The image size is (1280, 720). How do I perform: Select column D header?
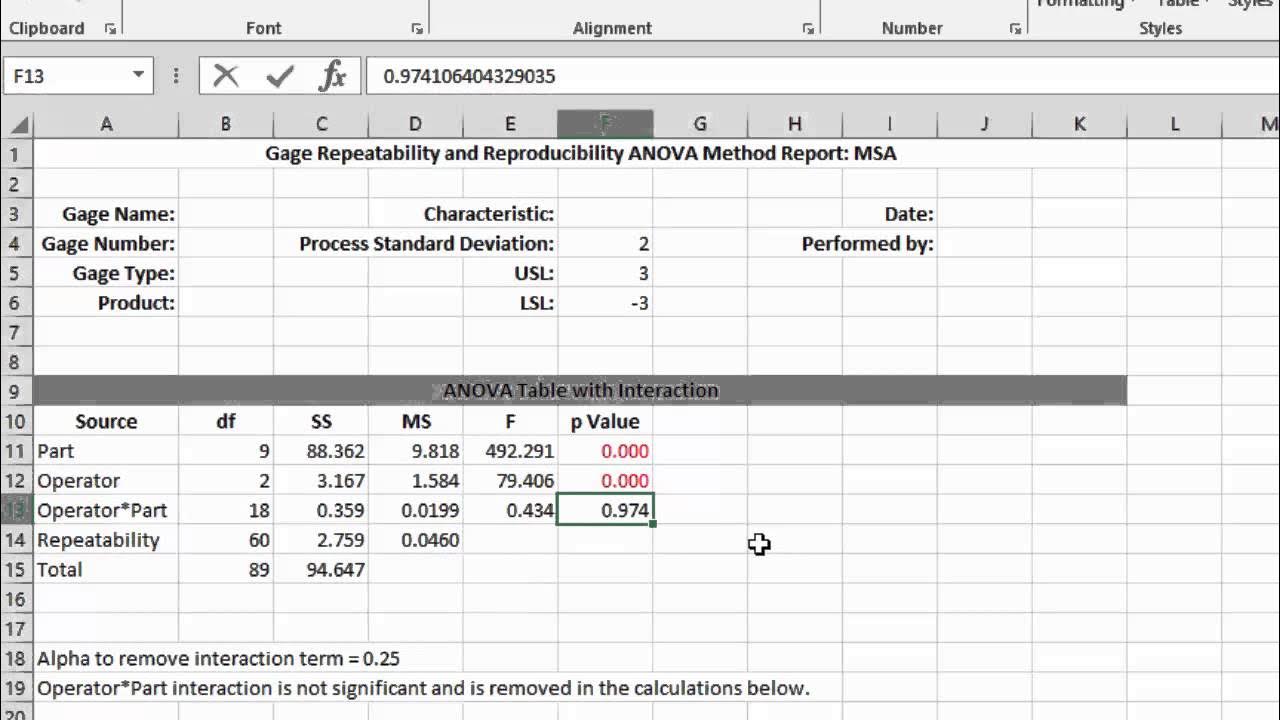point(415,124)
